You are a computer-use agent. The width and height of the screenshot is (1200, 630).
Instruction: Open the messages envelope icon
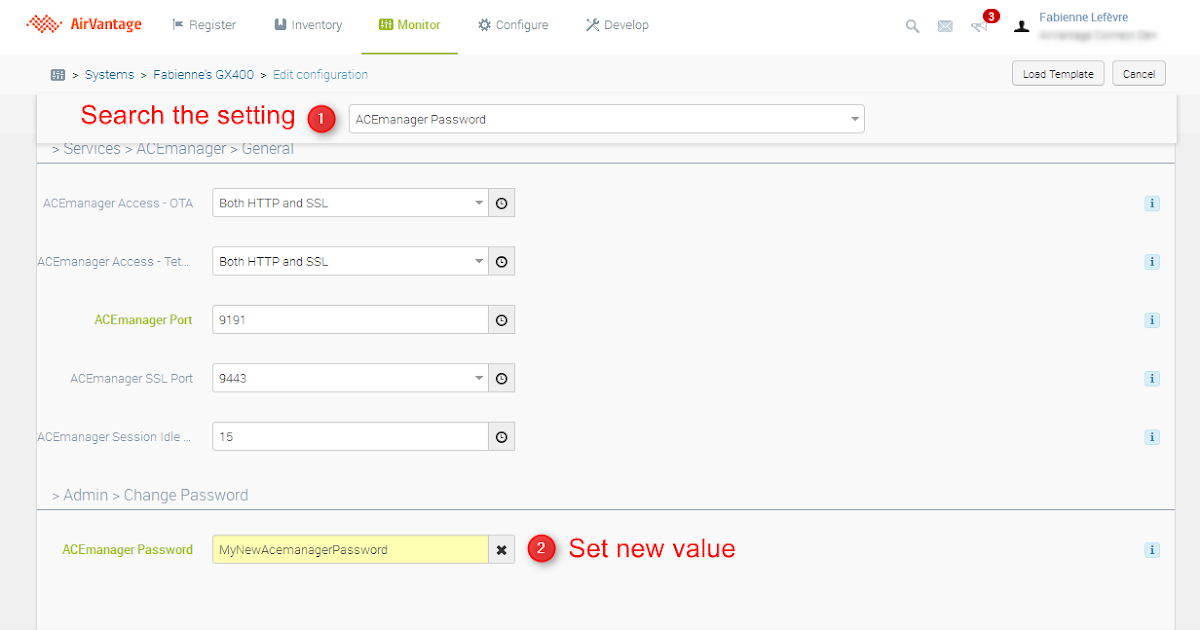click(945, 26)
